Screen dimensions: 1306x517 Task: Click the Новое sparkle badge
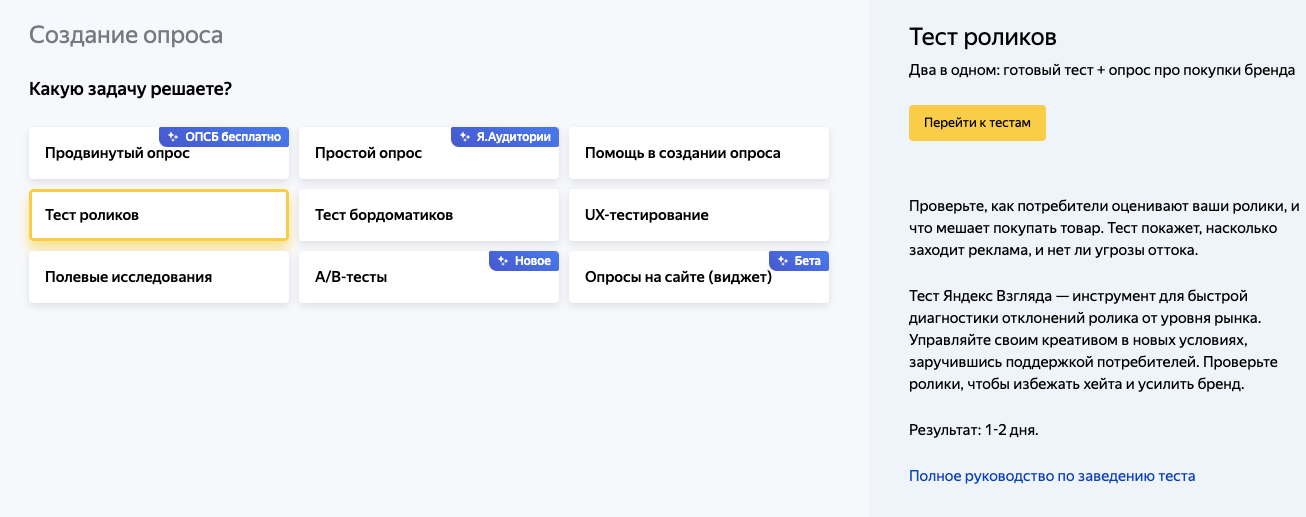pyautogui.click(x=524, y=261)
